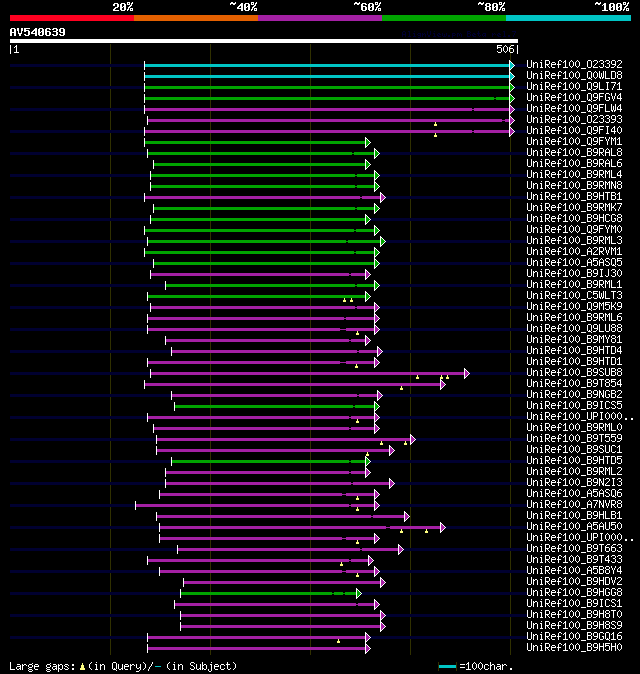
Task: Open UniRef100_B9SUB8 entry
Action: (574, 372)
